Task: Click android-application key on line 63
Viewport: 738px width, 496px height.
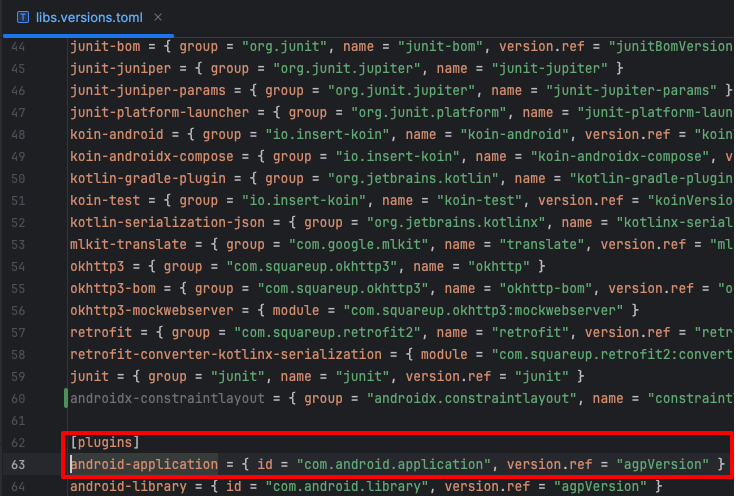Action: tap(144, 465)
